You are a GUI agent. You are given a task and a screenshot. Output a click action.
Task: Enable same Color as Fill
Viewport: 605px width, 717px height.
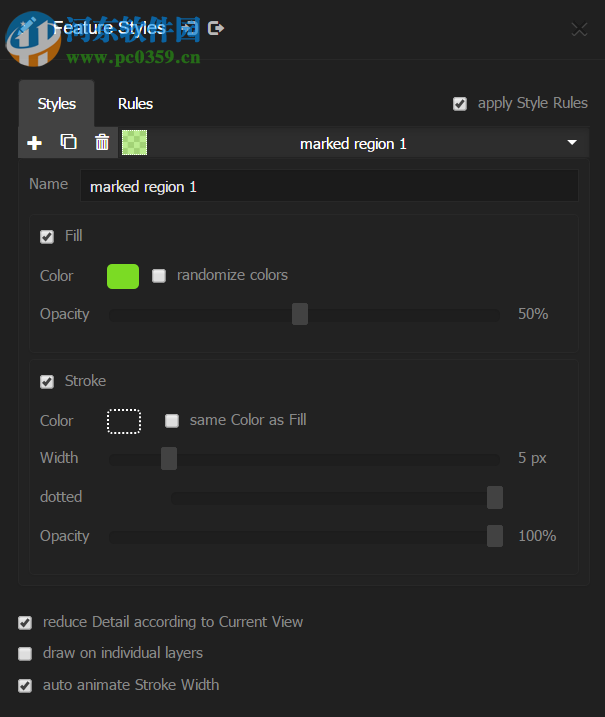click(x=172, y=421)
